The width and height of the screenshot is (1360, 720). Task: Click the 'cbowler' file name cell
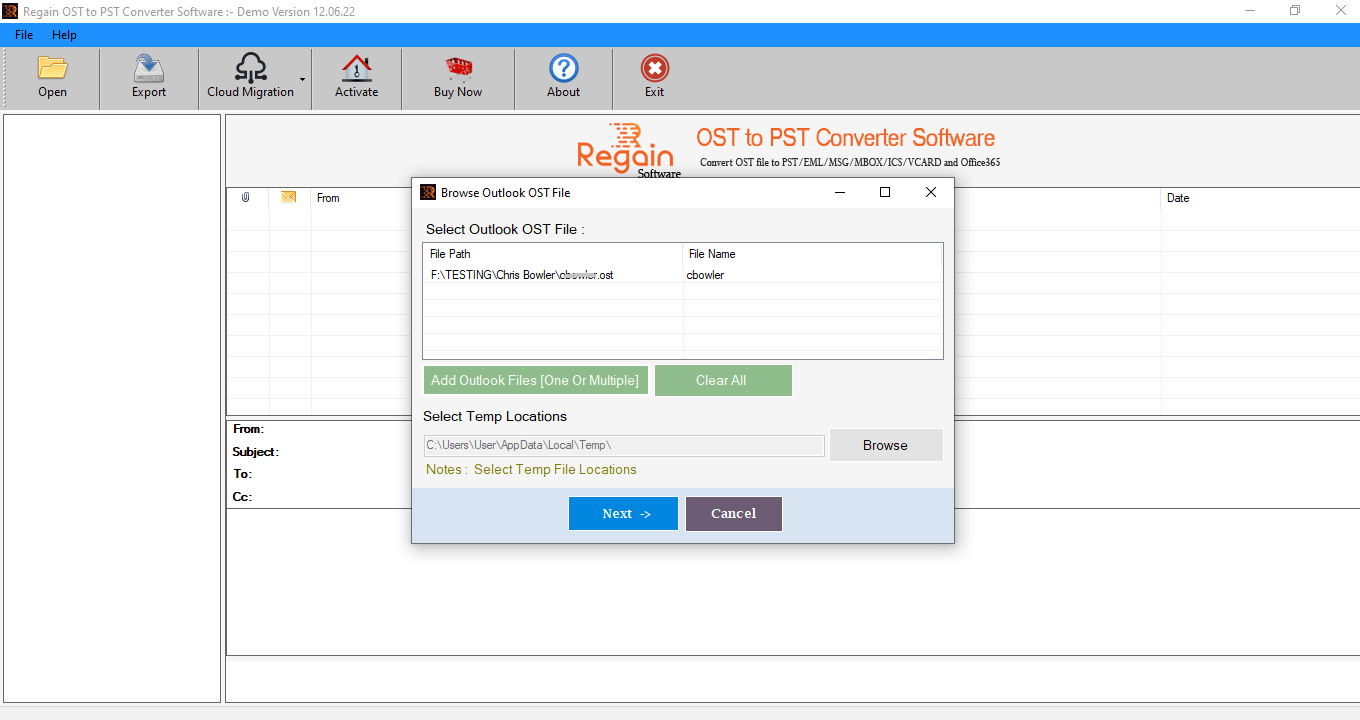[x=705, y=274]
